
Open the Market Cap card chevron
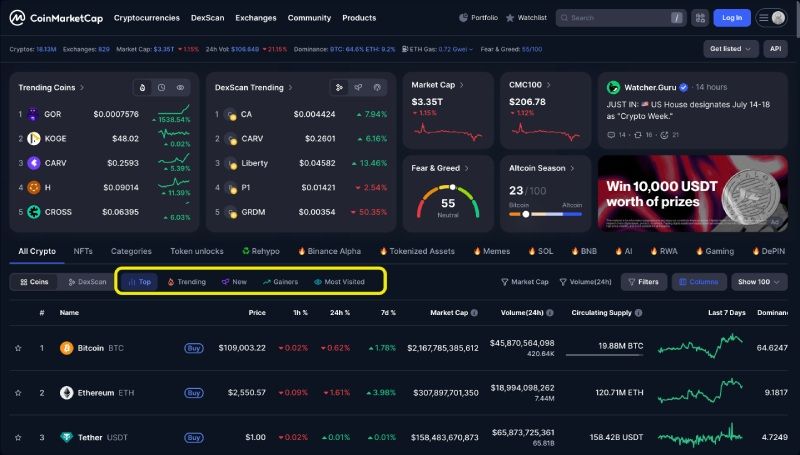tap(462, 85)
